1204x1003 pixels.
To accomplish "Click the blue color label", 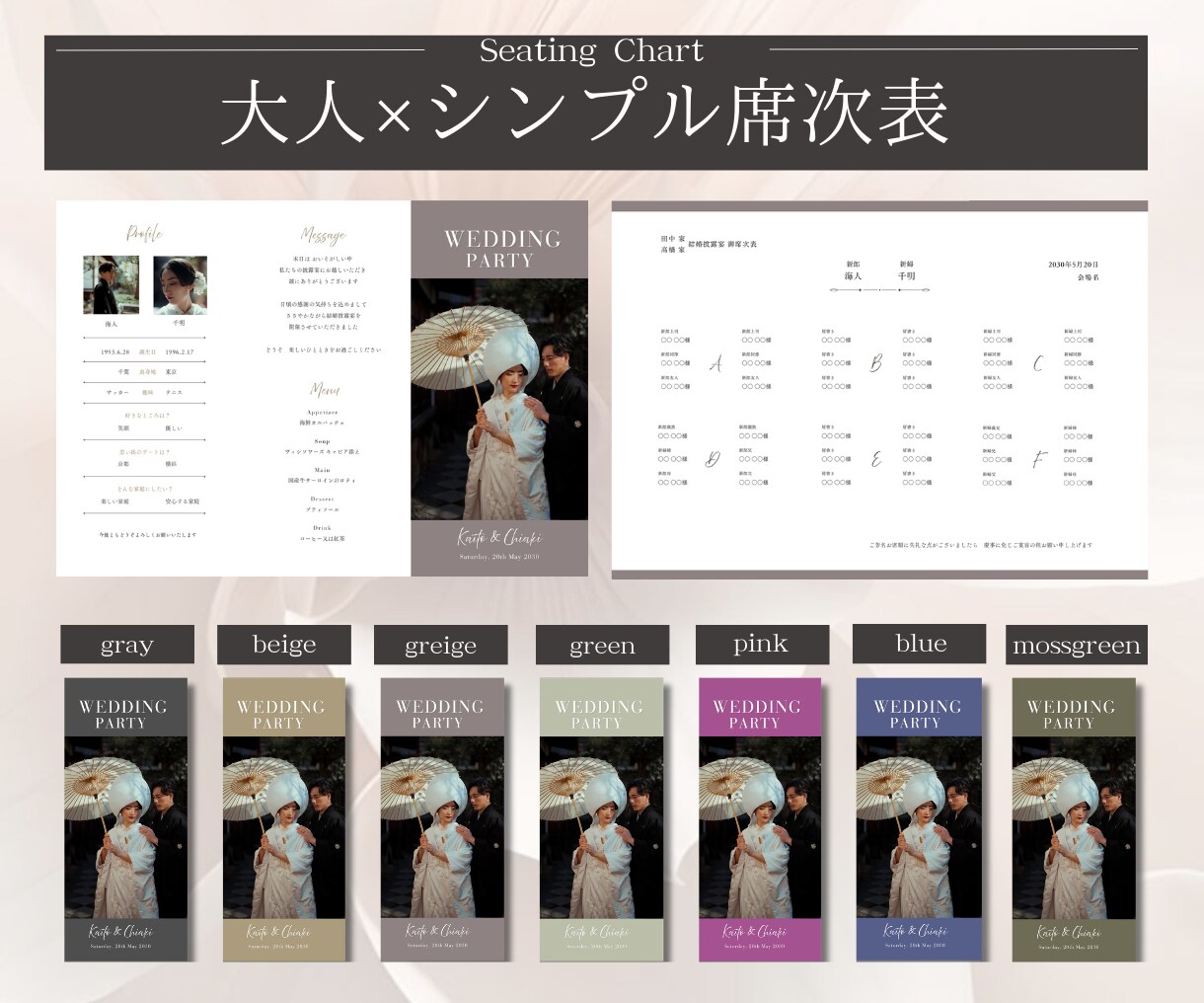I will click(x=921, y=644).
